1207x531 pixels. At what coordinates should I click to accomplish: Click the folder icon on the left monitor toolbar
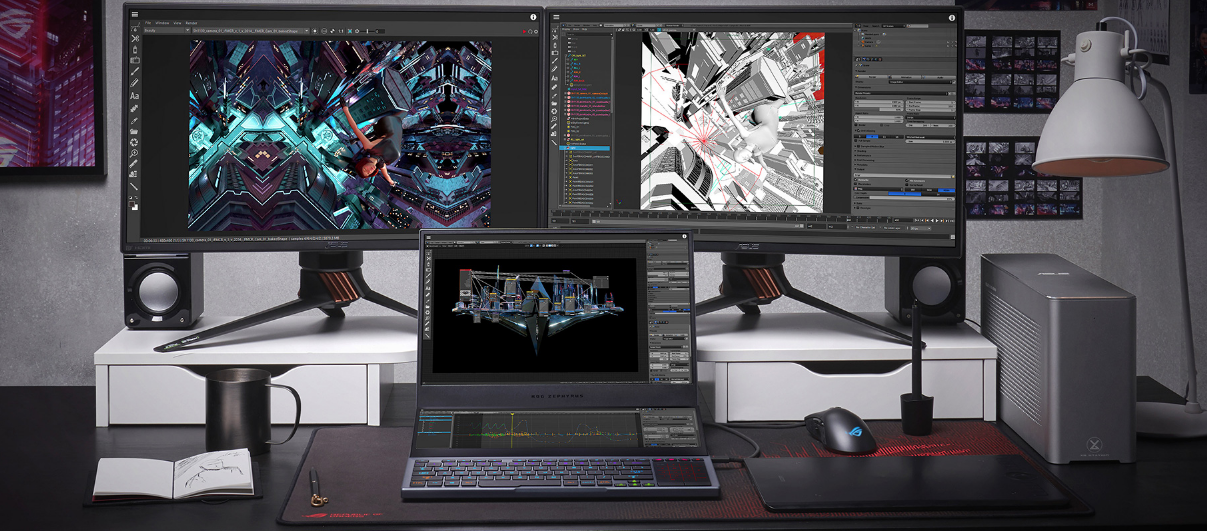click(x=134, y=131)
